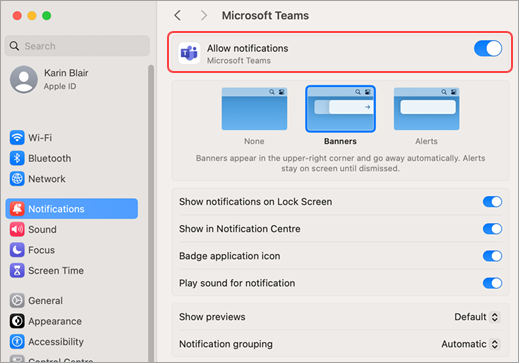
Task: Go back with the left chevron
Action: (x=178, y=15)
